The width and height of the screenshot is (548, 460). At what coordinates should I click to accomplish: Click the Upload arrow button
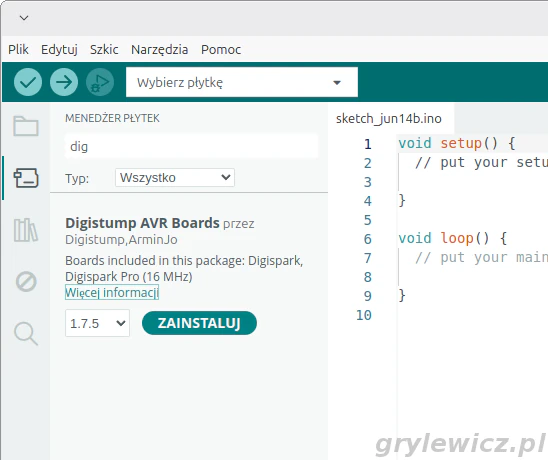coord(64,82)
